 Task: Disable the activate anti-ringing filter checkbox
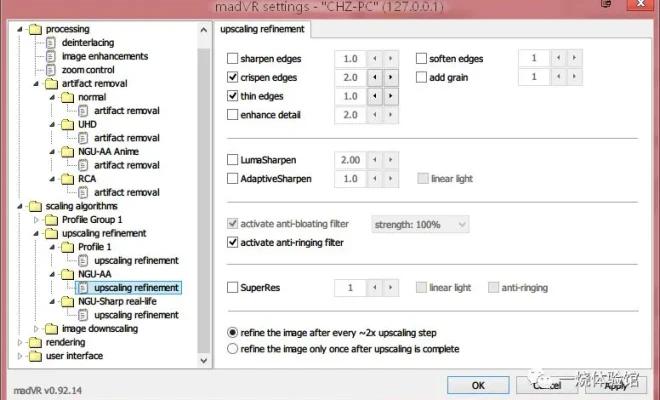click(233, 242)
